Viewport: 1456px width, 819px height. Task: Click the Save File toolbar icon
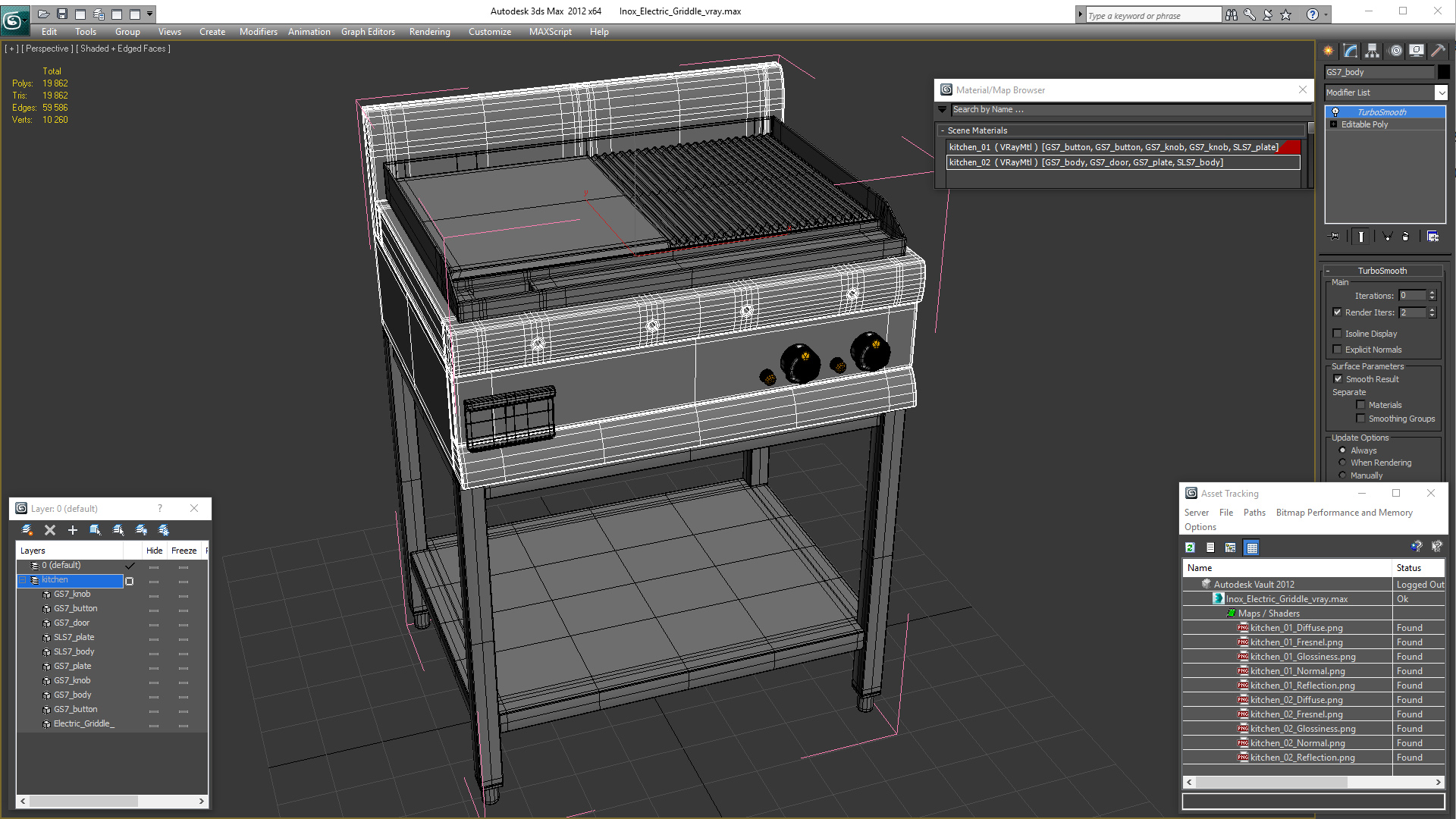pyautogui.click(x=62, y=14)
